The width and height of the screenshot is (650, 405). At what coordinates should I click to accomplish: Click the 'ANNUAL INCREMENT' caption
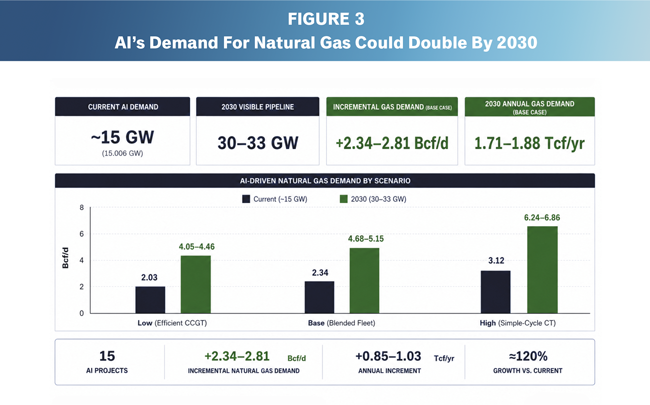(x=390, y=371)
